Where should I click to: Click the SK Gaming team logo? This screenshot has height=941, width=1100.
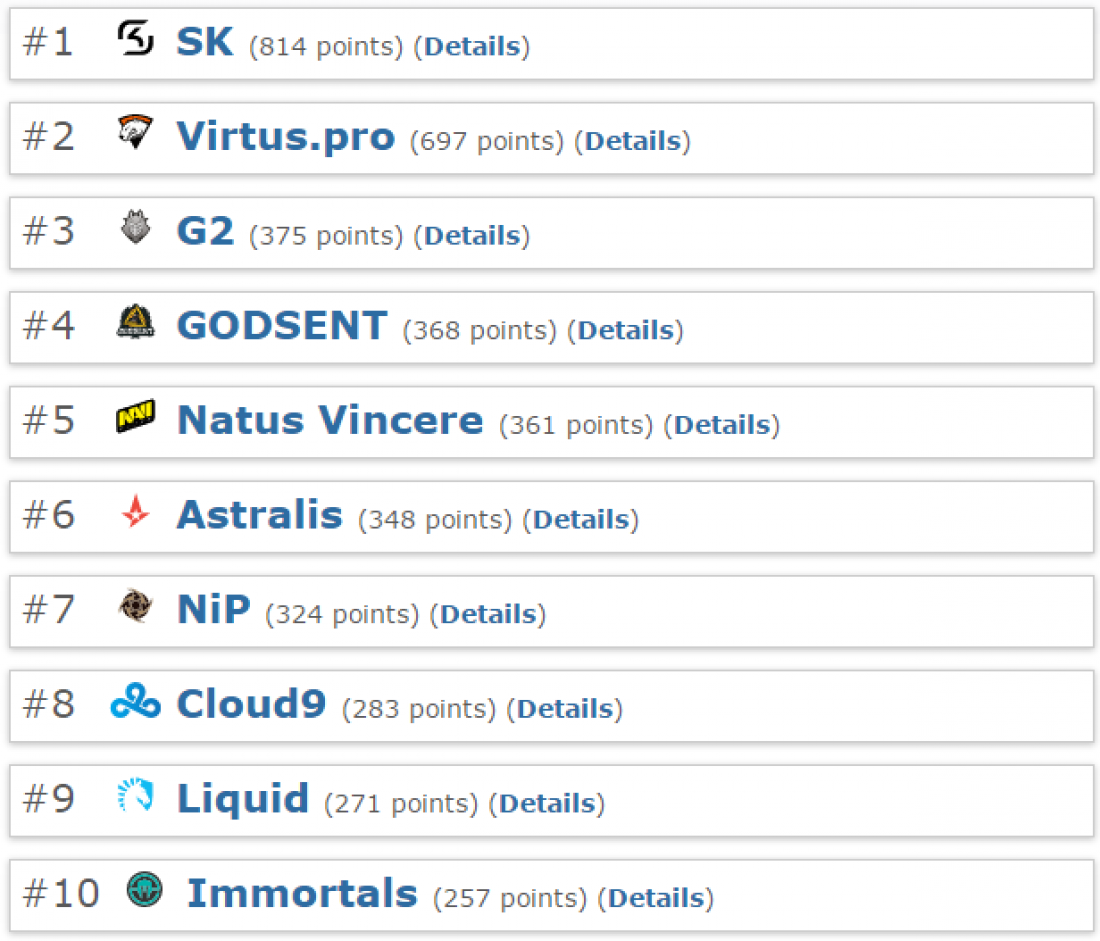coord(135,39)
